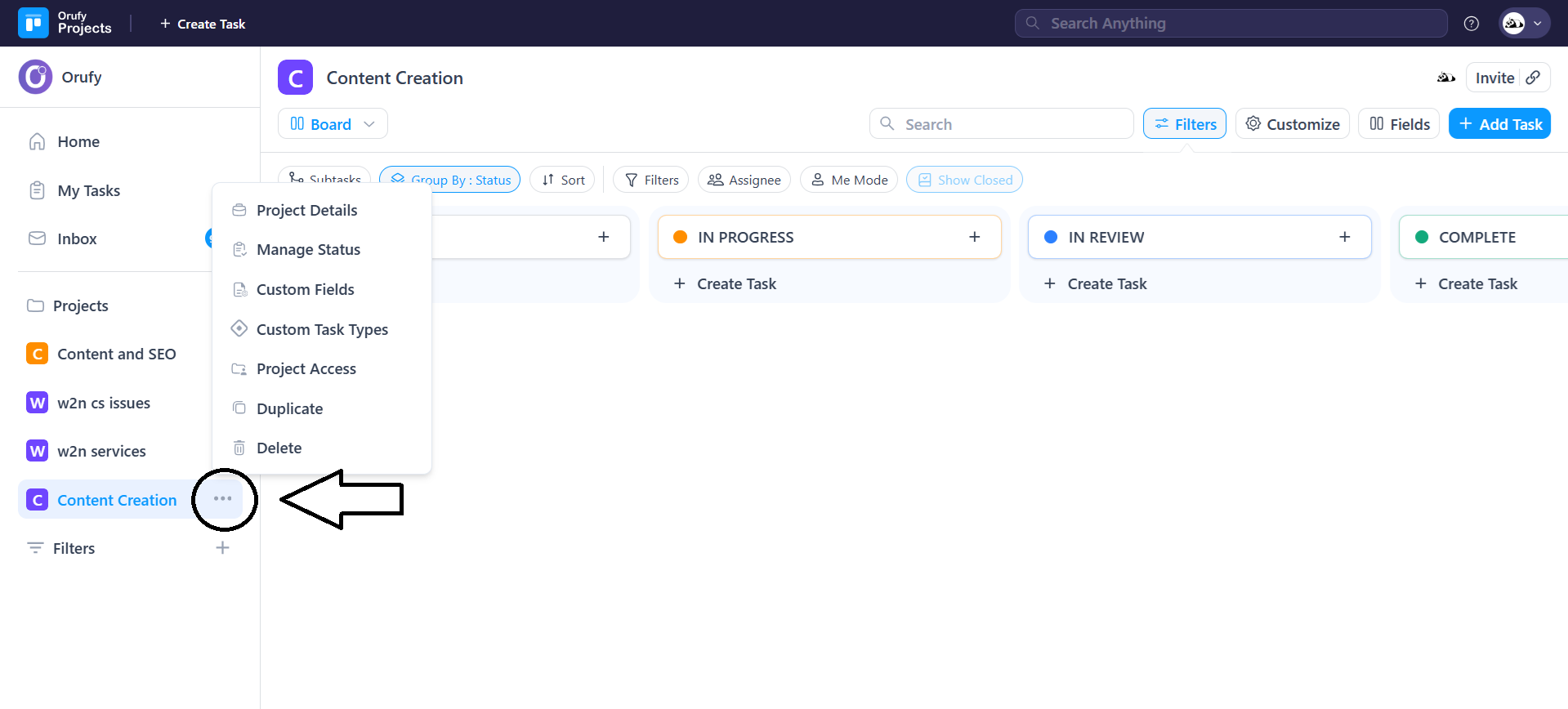Image resolution: width=1568 pixels, height=709 pixels.
Task: Open the Group By: Status selector
Action: coord(450,180)
